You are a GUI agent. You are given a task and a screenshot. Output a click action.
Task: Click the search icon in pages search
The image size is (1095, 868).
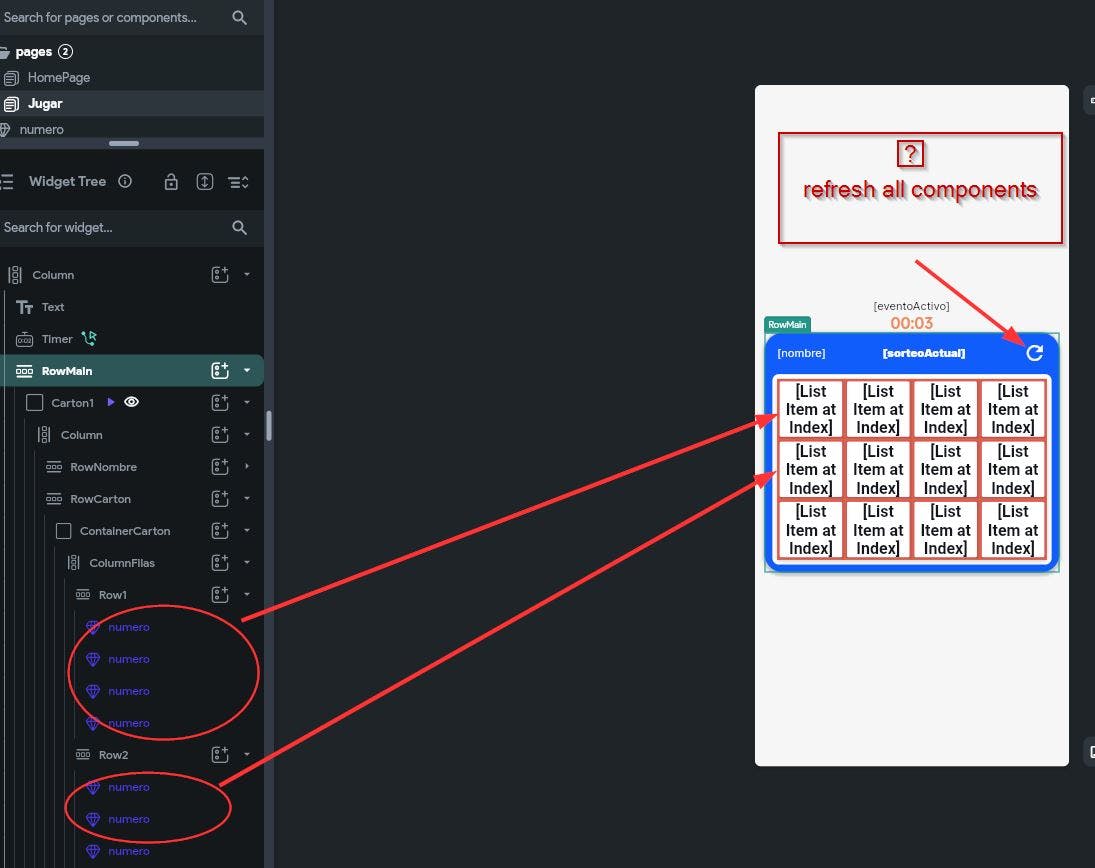pyautogui.click(x=240, y=17)
